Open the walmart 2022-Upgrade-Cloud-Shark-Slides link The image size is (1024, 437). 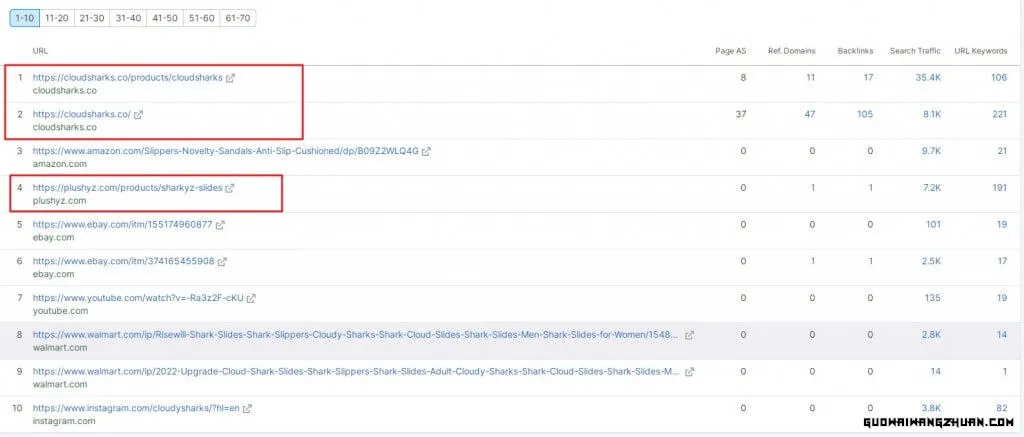tap(357, 372)
